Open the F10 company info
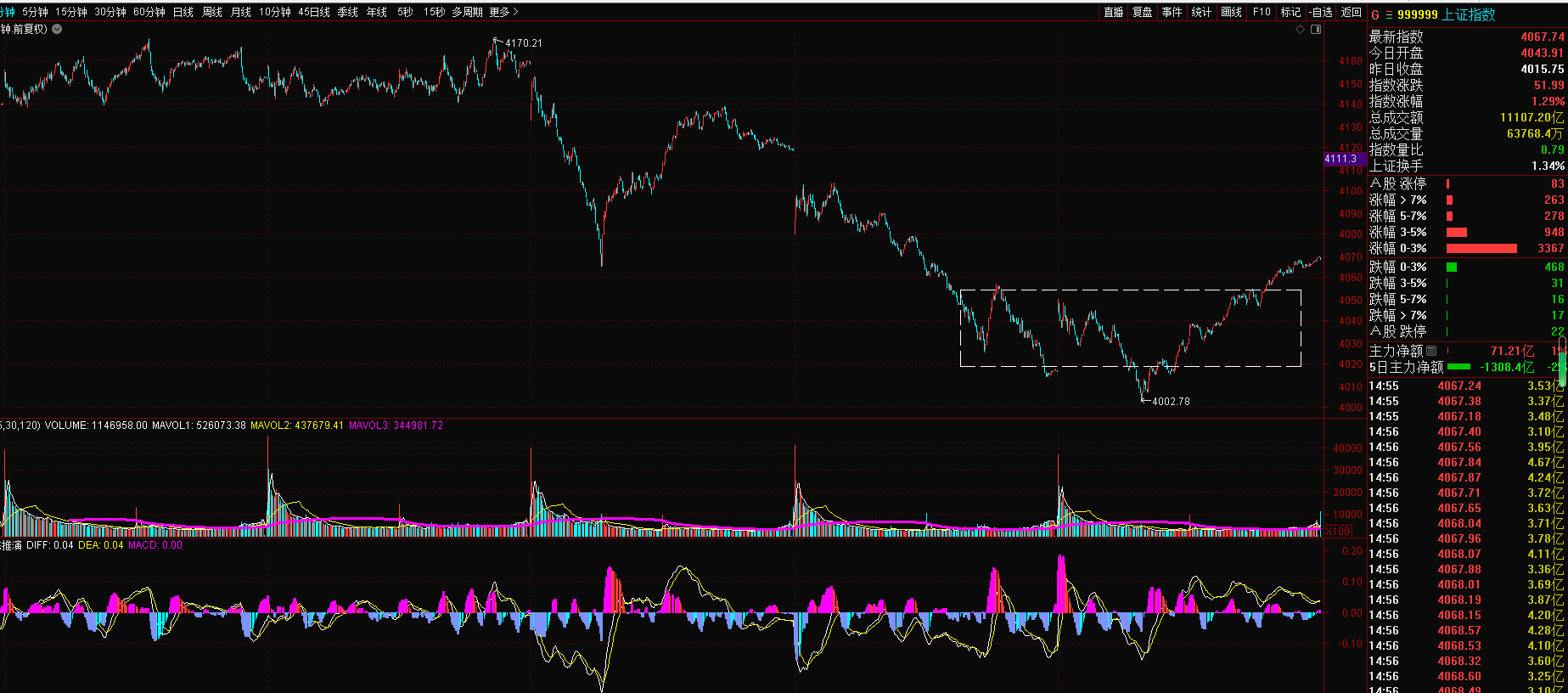1568x693 pixels. [x=1262, y=12]
